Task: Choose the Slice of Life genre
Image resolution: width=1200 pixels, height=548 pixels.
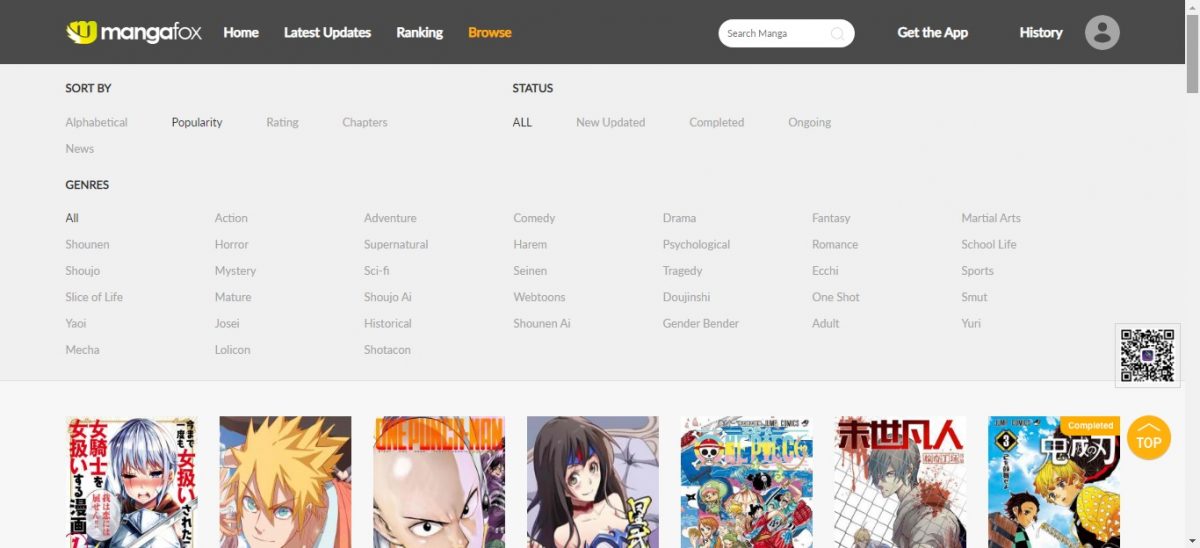Action: click(94, 297)
